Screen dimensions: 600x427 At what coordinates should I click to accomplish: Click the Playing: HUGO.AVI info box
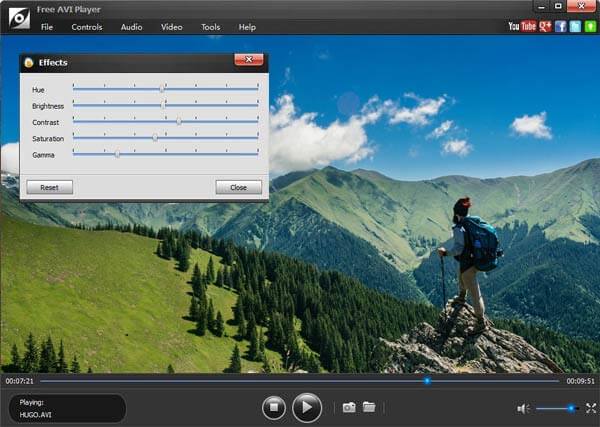[x=67, y=408]
